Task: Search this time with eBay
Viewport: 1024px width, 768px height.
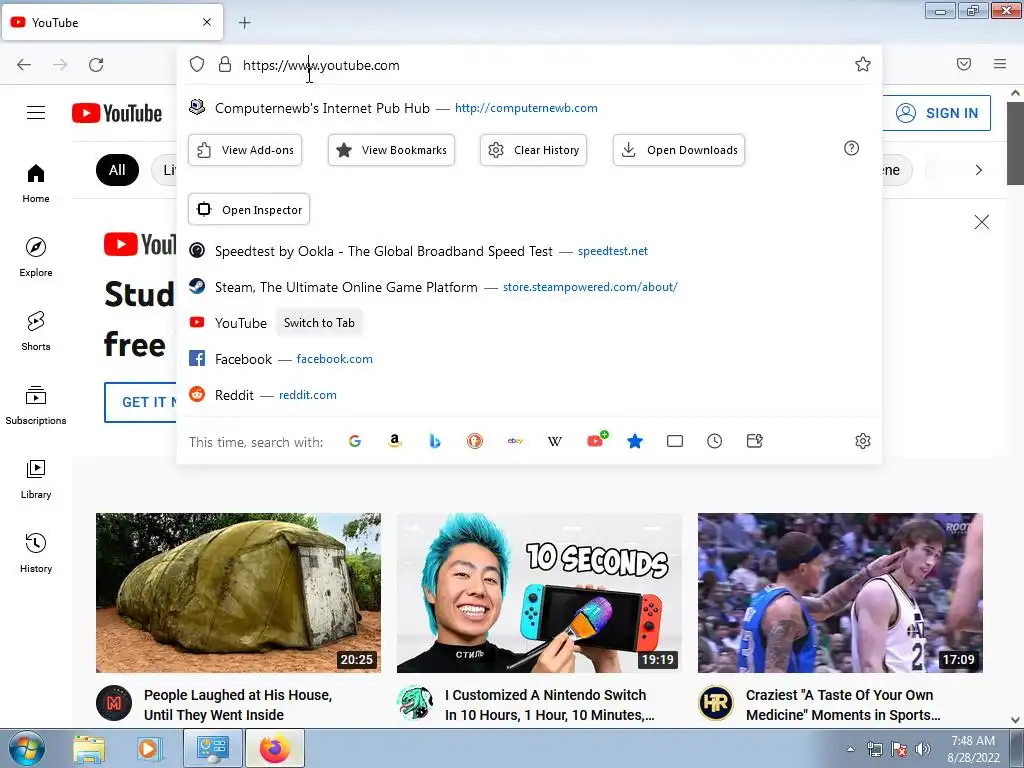Action: click(x=515, y=441)
